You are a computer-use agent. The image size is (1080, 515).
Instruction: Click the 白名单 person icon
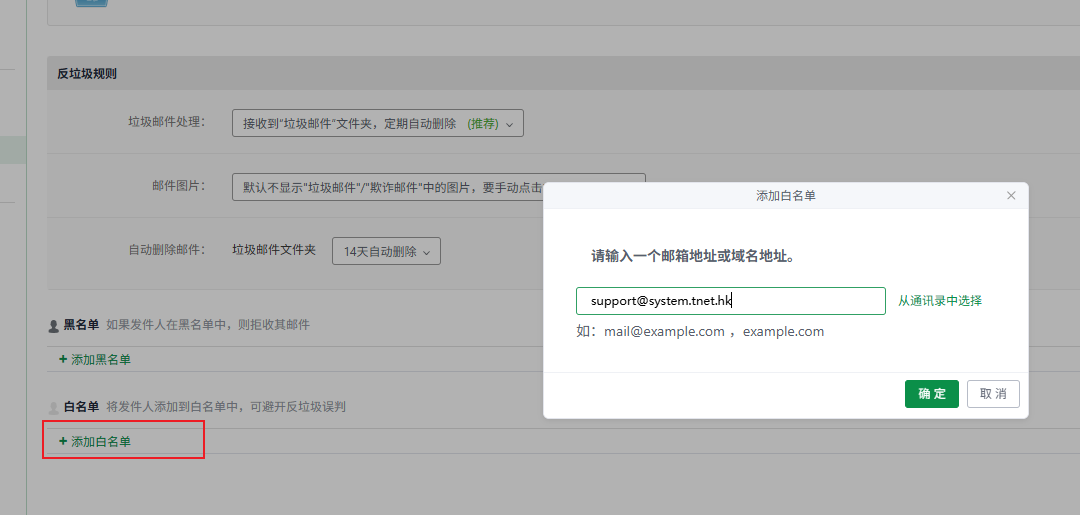coord(54,408)
